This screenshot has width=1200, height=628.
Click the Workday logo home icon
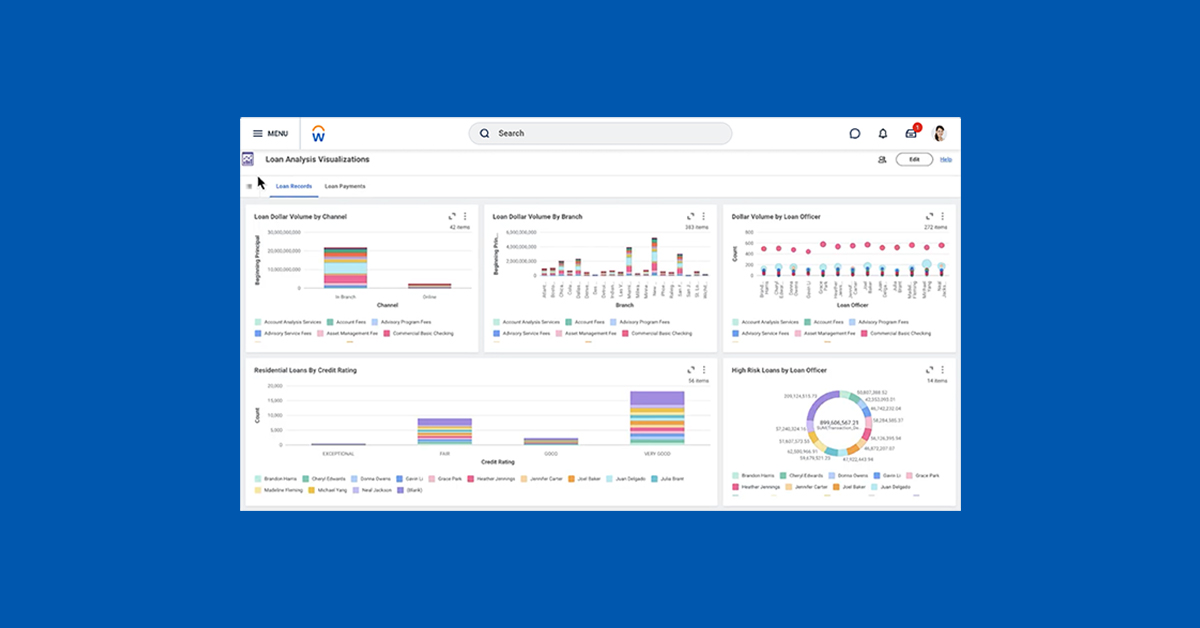[318, 133]
